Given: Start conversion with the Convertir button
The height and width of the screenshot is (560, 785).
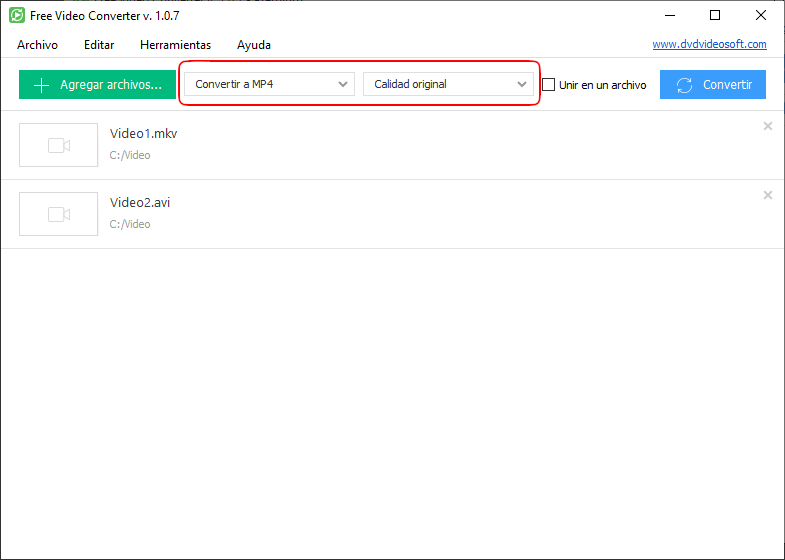Looking at the screenshot, I should click(713, 85).
